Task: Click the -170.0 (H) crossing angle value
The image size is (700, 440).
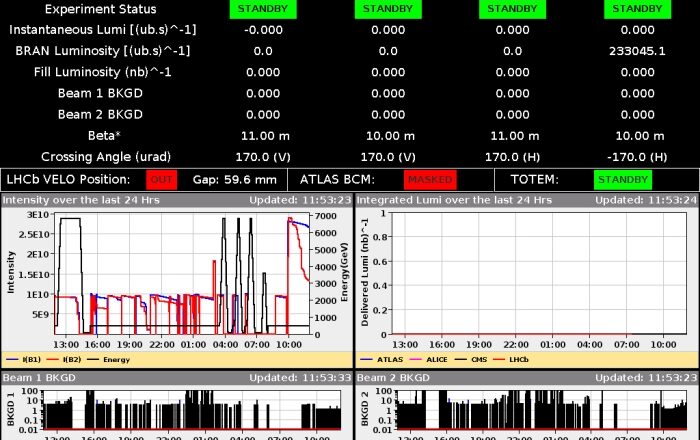Action: click(x=637, y=157)
